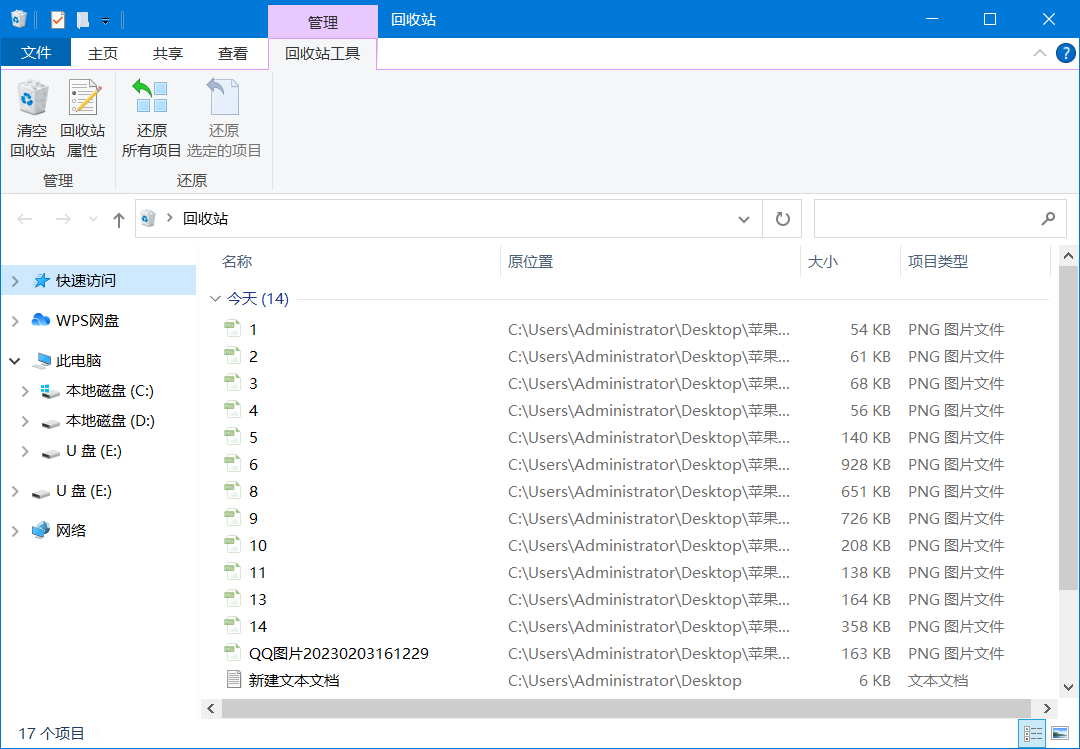Collapse the 今天 (14) group
Image resolution: width=1080 pixels, height=749 pixels.
[215, 299]
